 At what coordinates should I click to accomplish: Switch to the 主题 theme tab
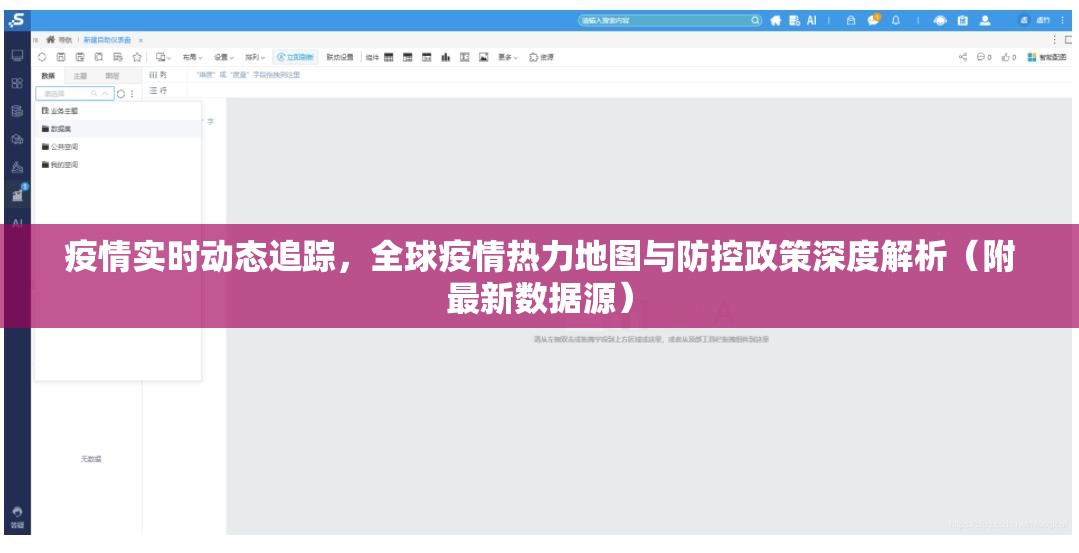click(x=80, y=75)
